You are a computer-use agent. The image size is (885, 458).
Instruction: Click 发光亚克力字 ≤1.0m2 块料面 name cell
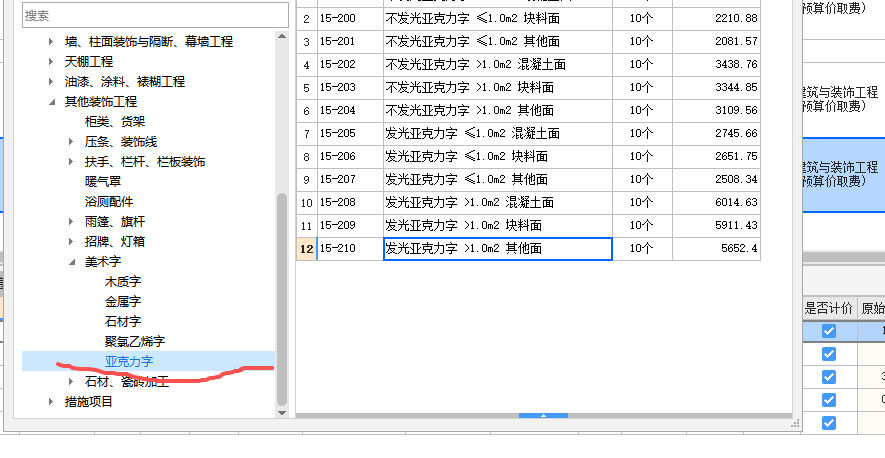(498, 156)
